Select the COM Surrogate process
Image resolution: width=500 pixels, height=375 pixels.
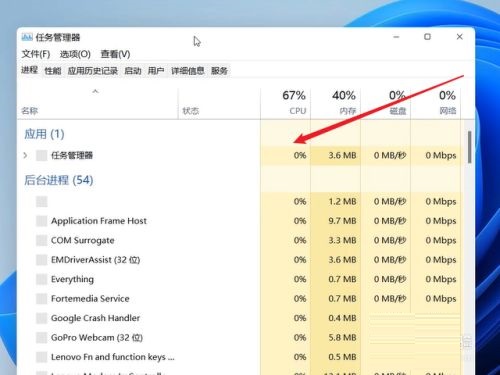coord(240,240)
